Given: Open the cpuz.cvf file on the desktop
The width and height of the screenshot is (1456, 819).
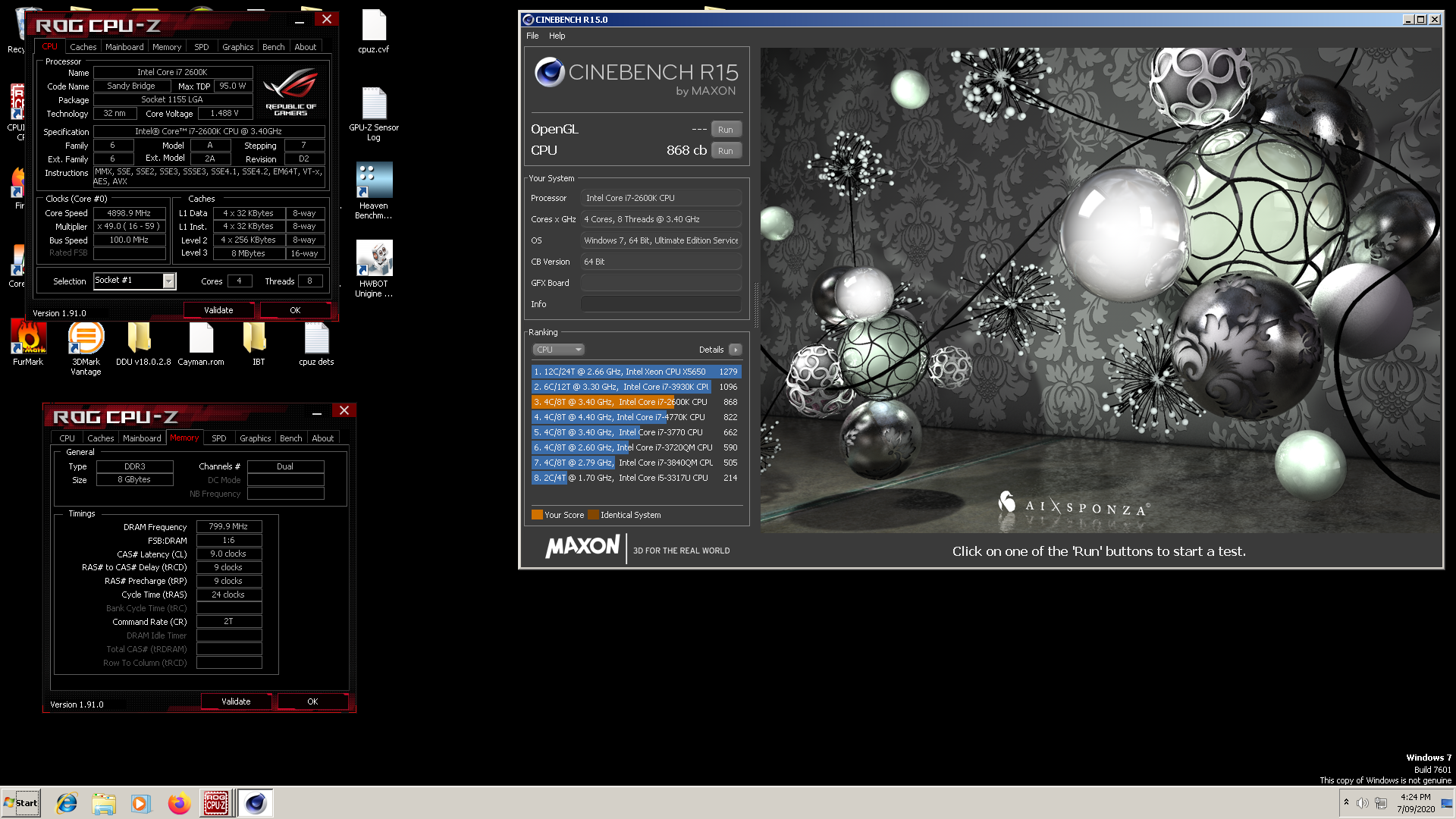Looking at the screenshot, I should tap(374, 31).
